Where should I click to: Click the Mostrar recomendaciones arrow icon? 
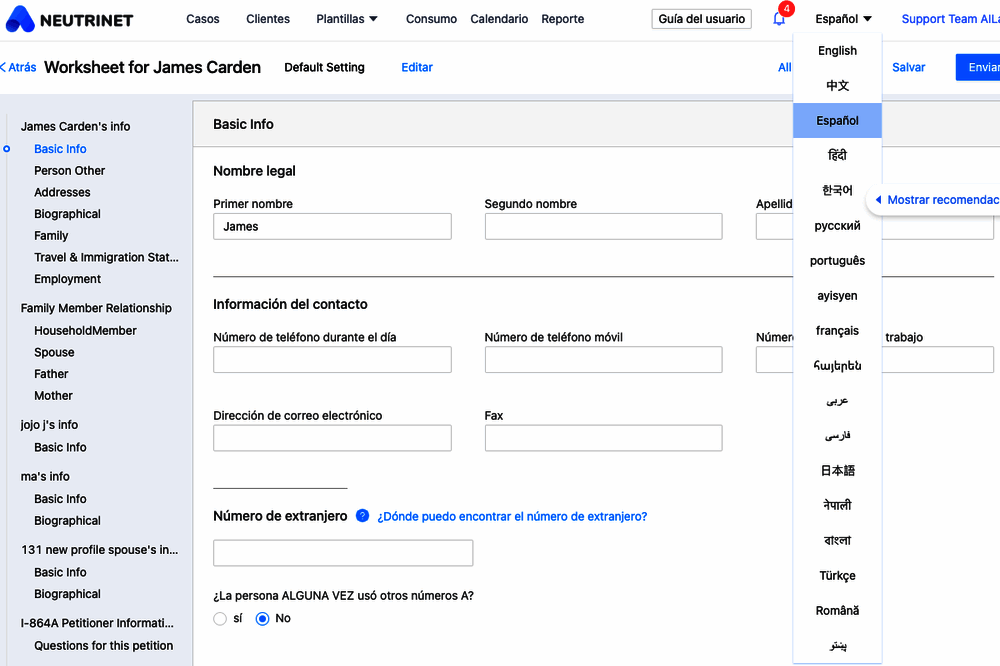coord(878,200)
